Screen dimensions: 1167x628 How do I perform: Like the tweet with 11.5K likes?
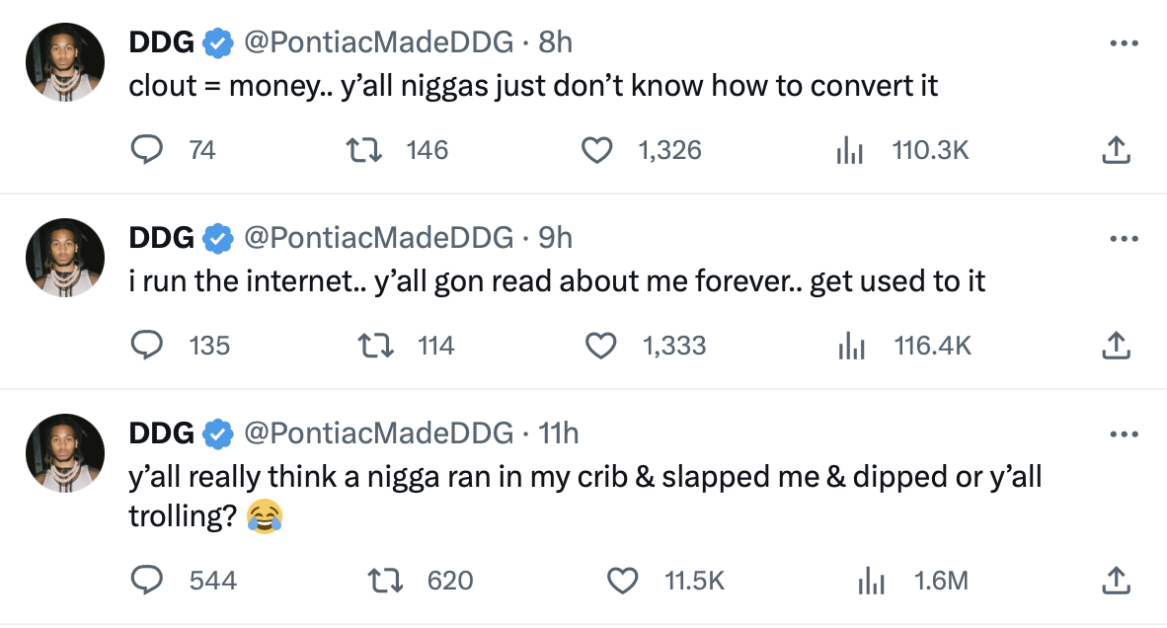click(622, 581)
